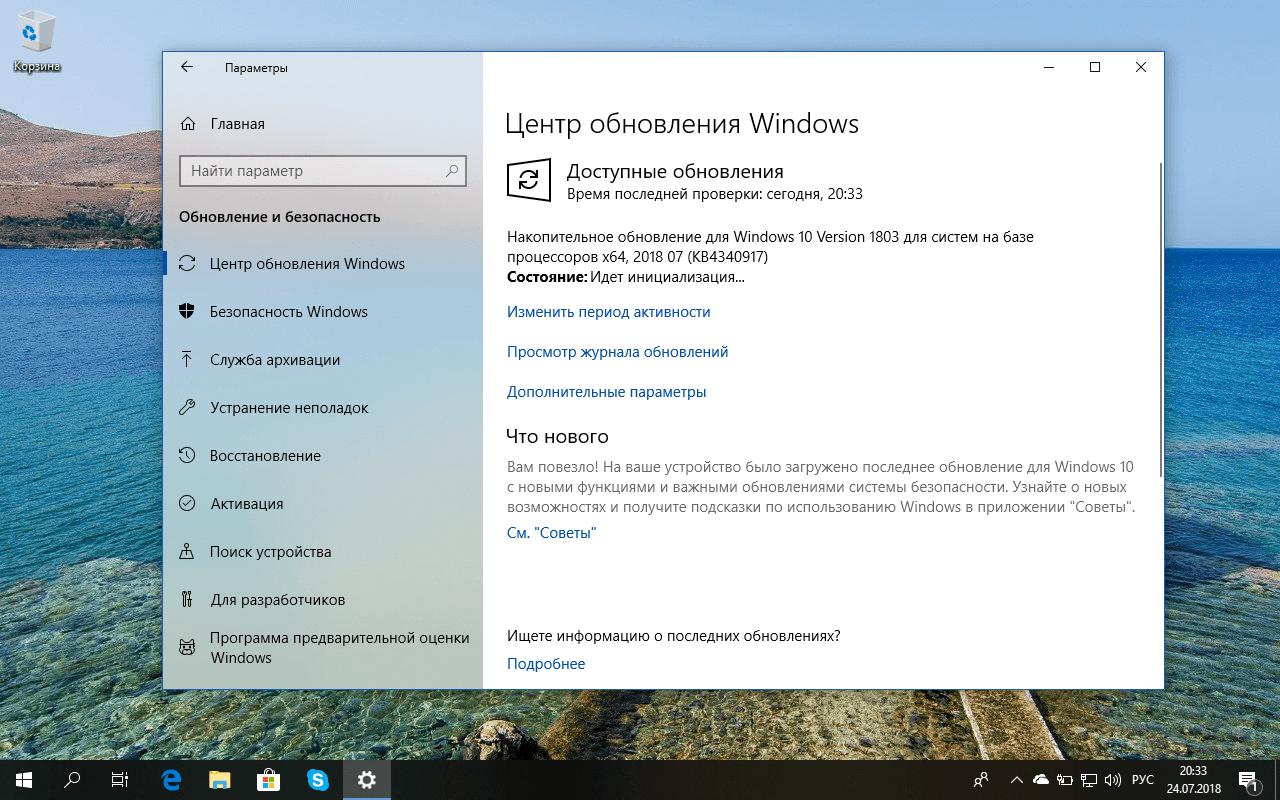
Task: Select Центр обновления Windows navigation entry
Action: [x=308, y=263]
